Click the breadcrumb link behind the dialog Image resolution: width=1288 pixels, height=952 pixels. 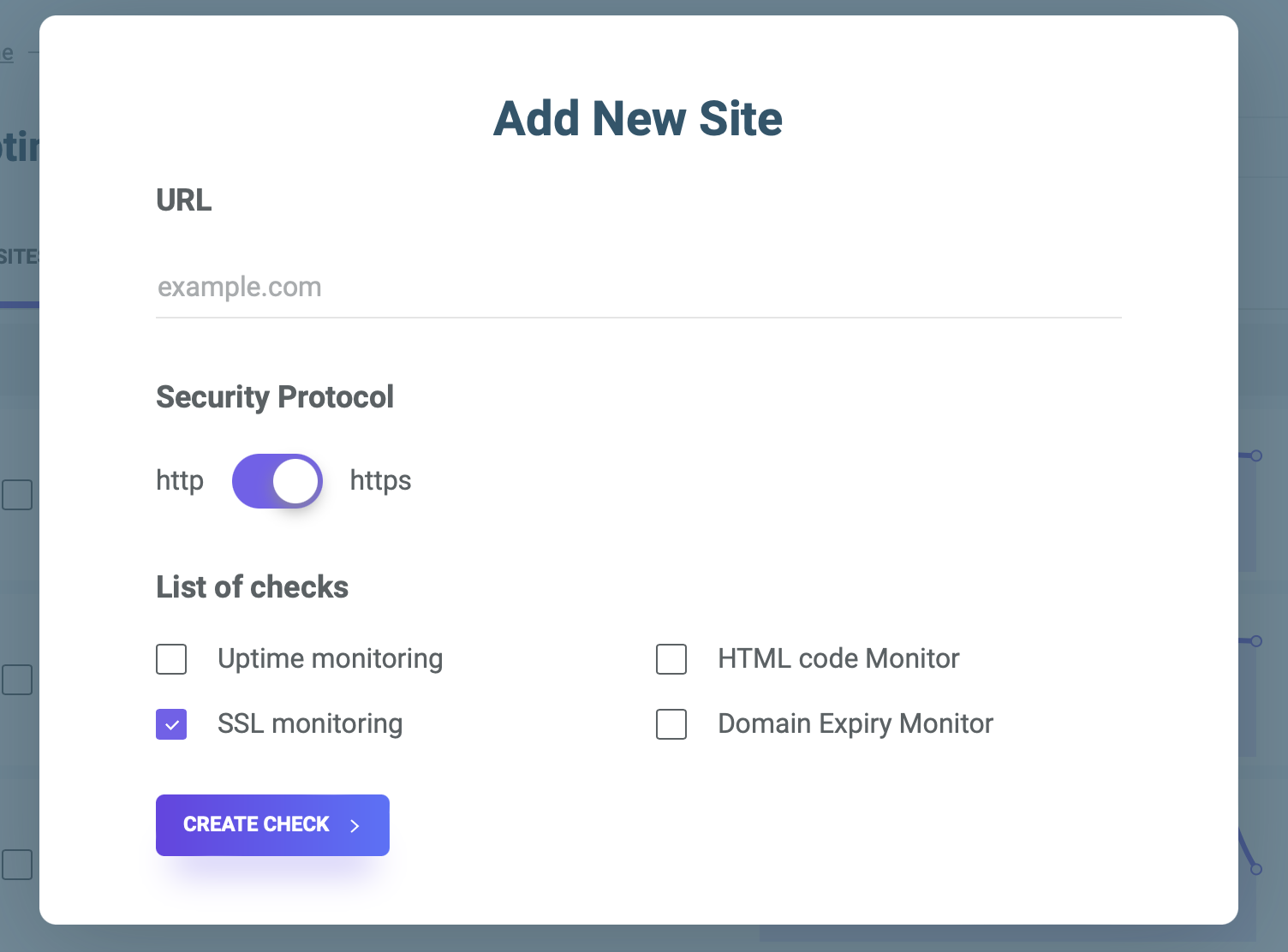[x=7, y=53]
